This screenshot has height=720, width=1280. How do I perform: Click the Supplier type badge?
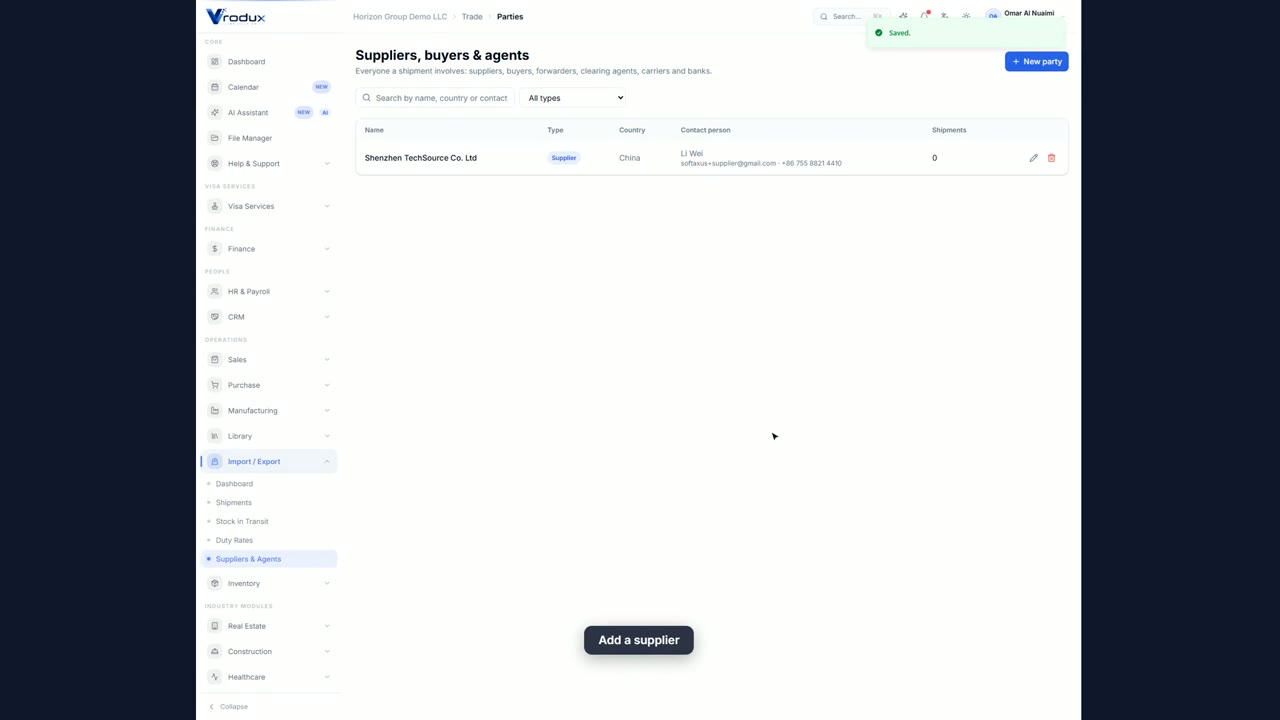tap(564, 158)
